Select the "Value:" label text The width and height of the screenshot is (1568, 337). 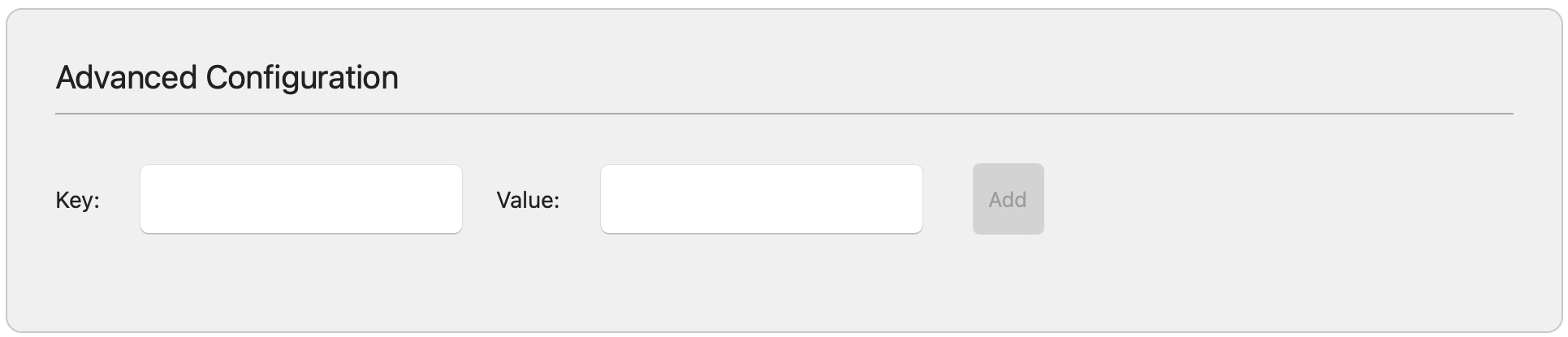pos(528,200)
